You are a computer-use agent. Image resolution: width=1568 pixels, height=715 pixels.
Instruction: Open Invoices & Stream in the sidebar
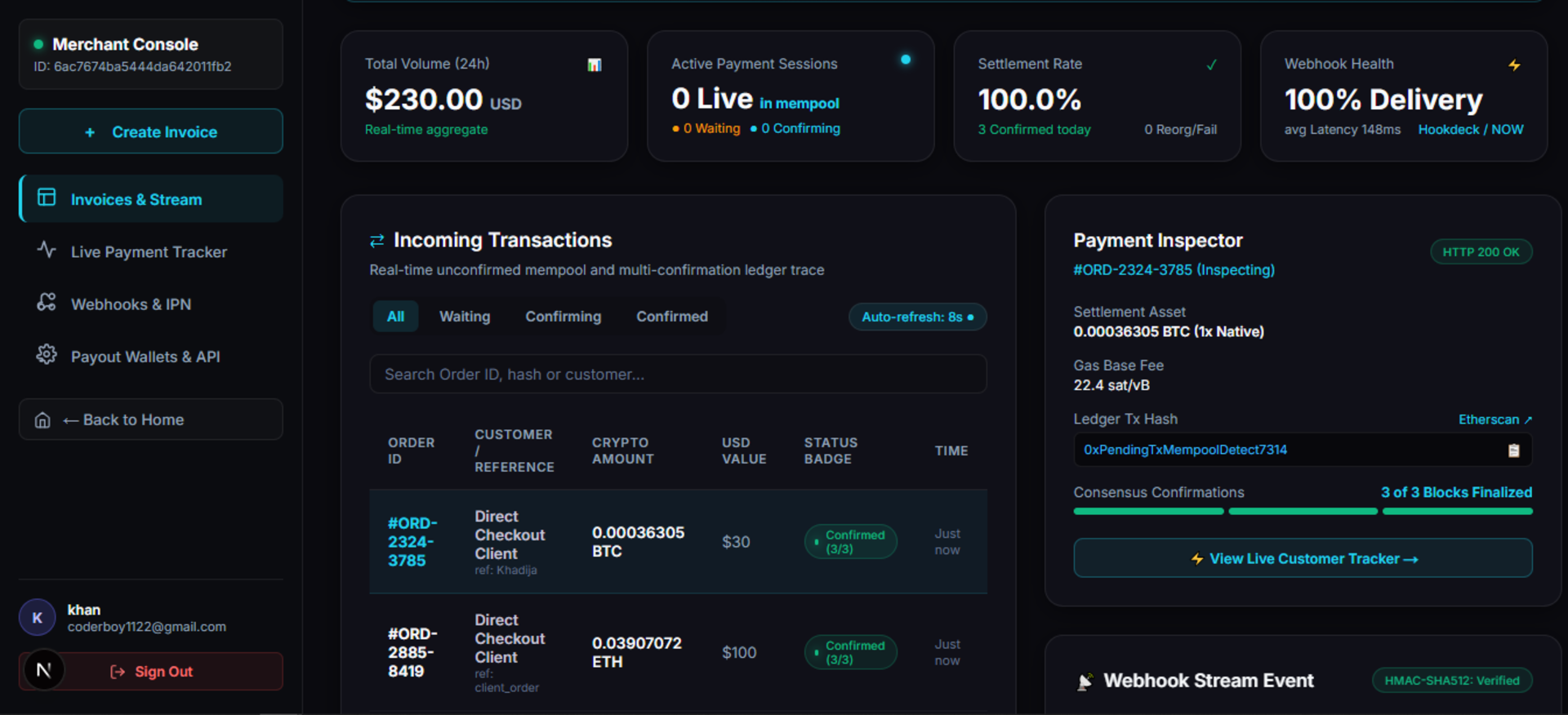(151, 198)
